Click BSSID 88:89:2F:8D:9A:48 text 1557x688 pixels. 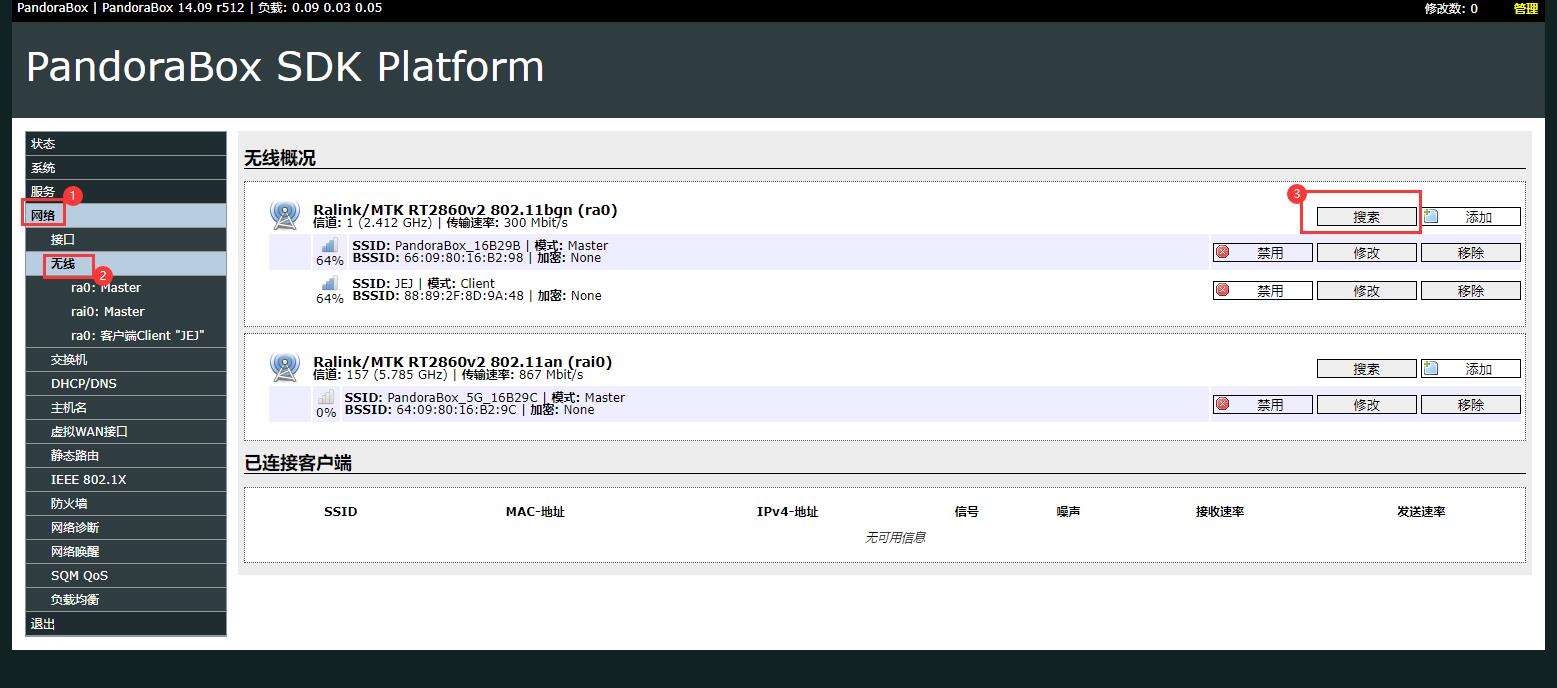click(x=438, y=296)
